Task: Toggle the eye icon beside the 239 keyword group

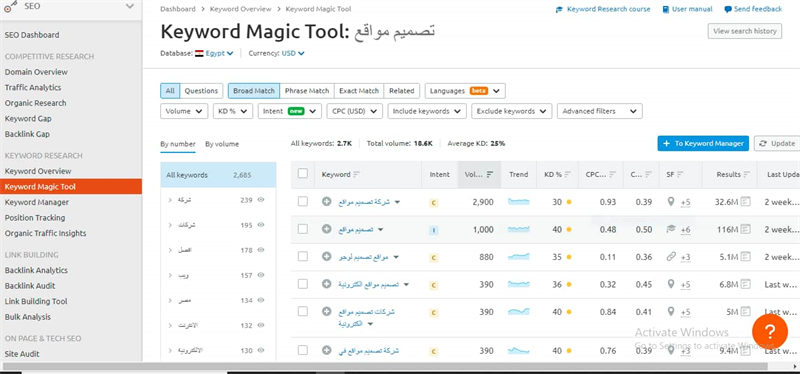Action: (261, 200)
